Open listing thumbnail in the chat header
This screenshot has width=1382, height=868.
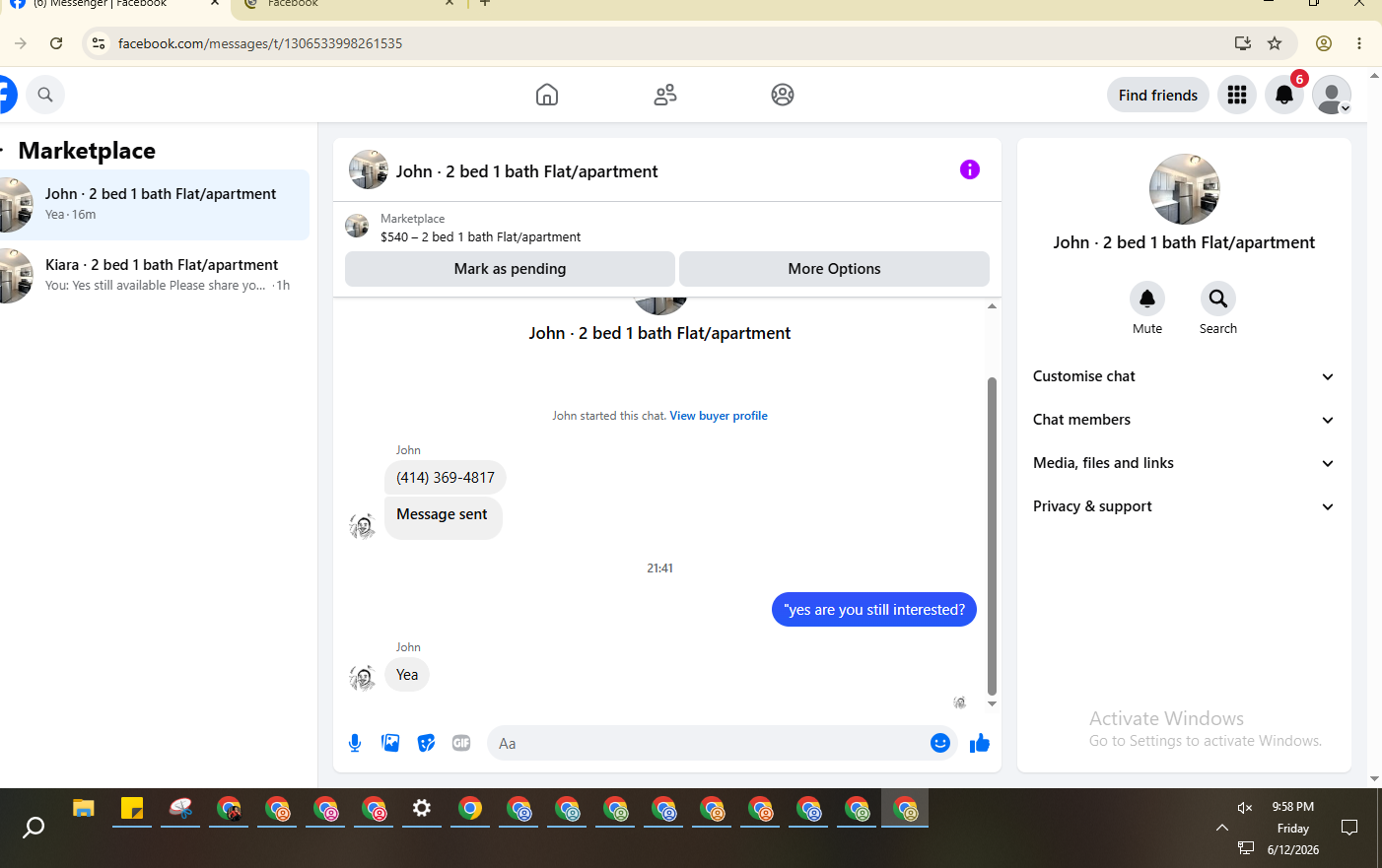[369, 169]
